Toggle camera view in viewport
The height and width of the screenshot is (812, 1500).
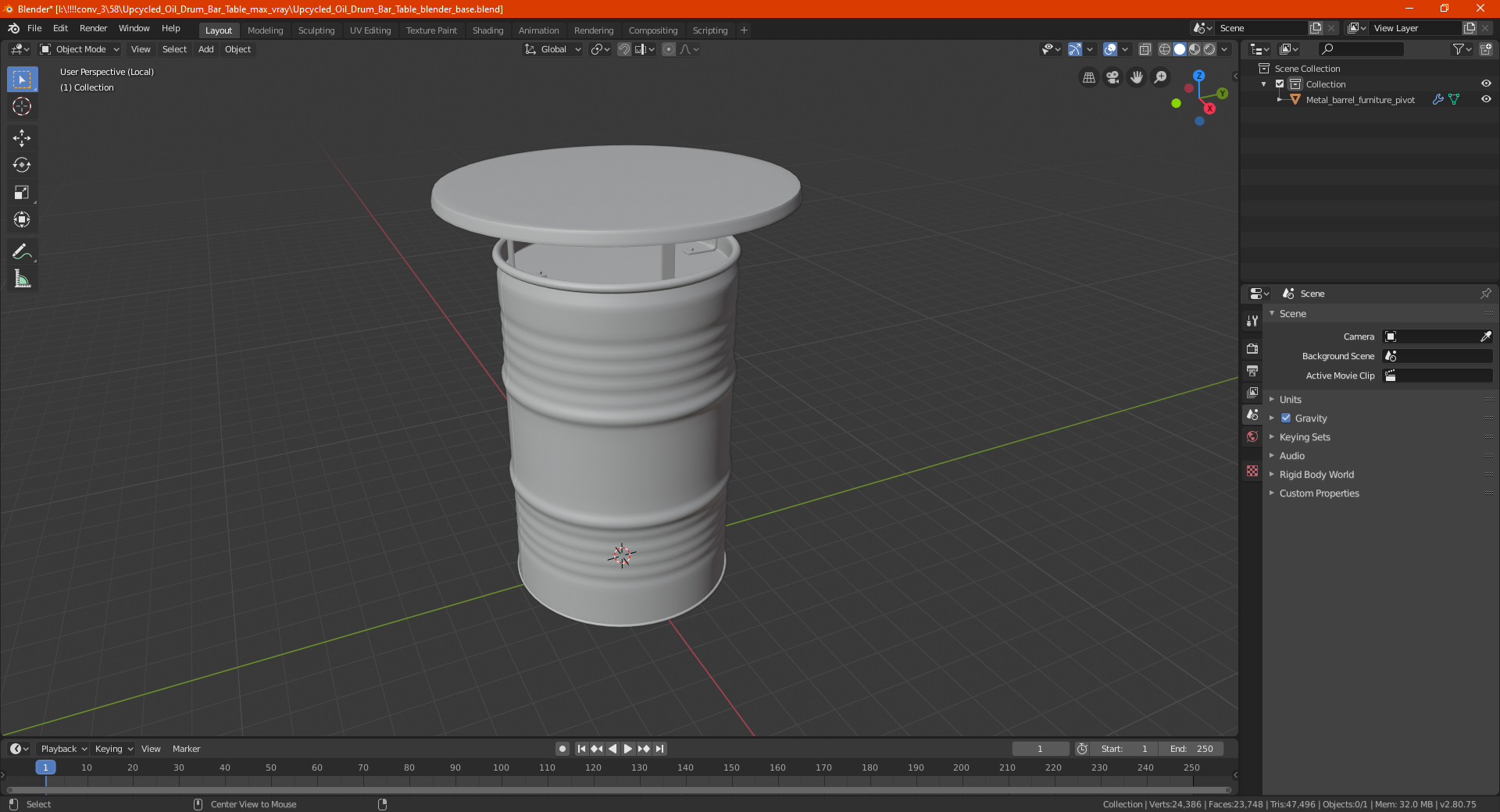(1112, 77)
